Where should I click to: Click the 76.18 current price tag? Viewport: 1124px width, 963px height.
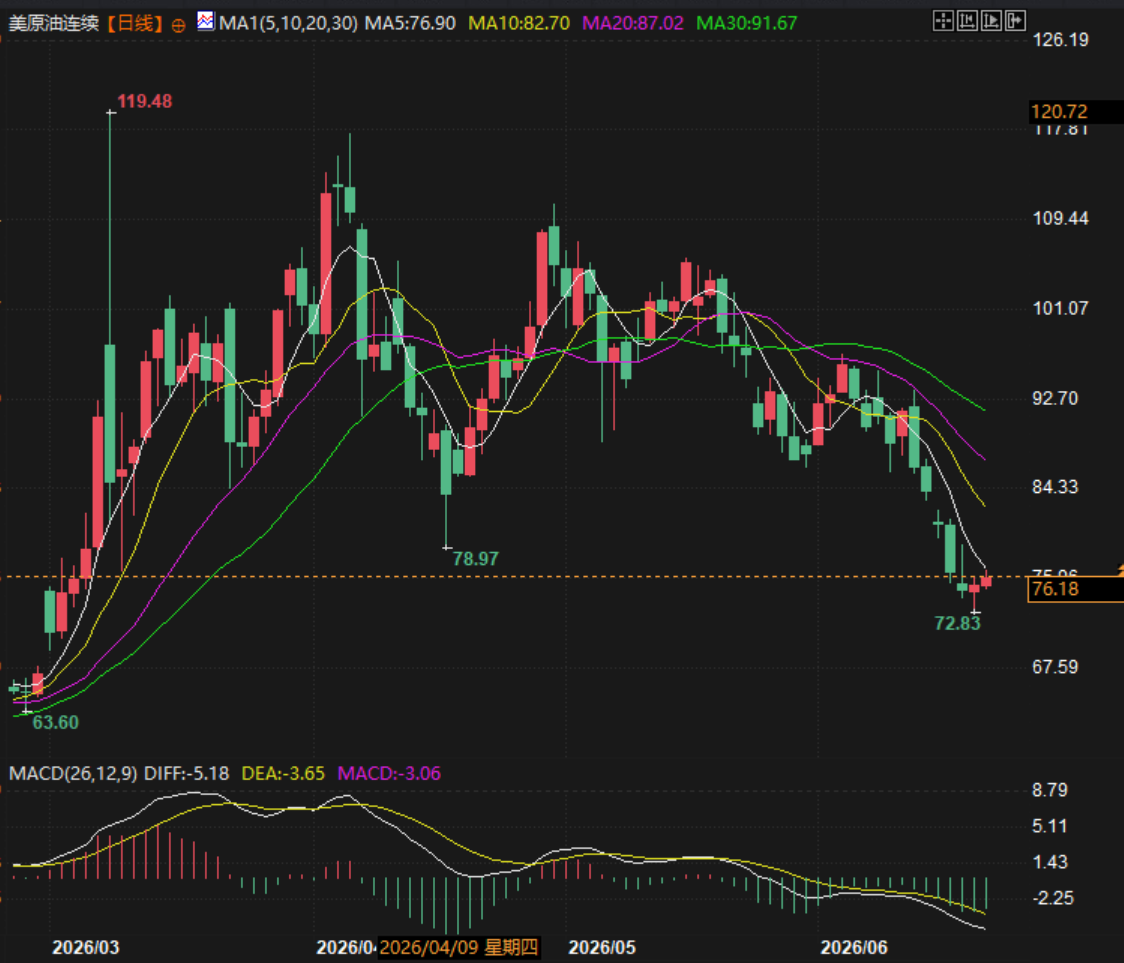click(x=1075, y=589)
